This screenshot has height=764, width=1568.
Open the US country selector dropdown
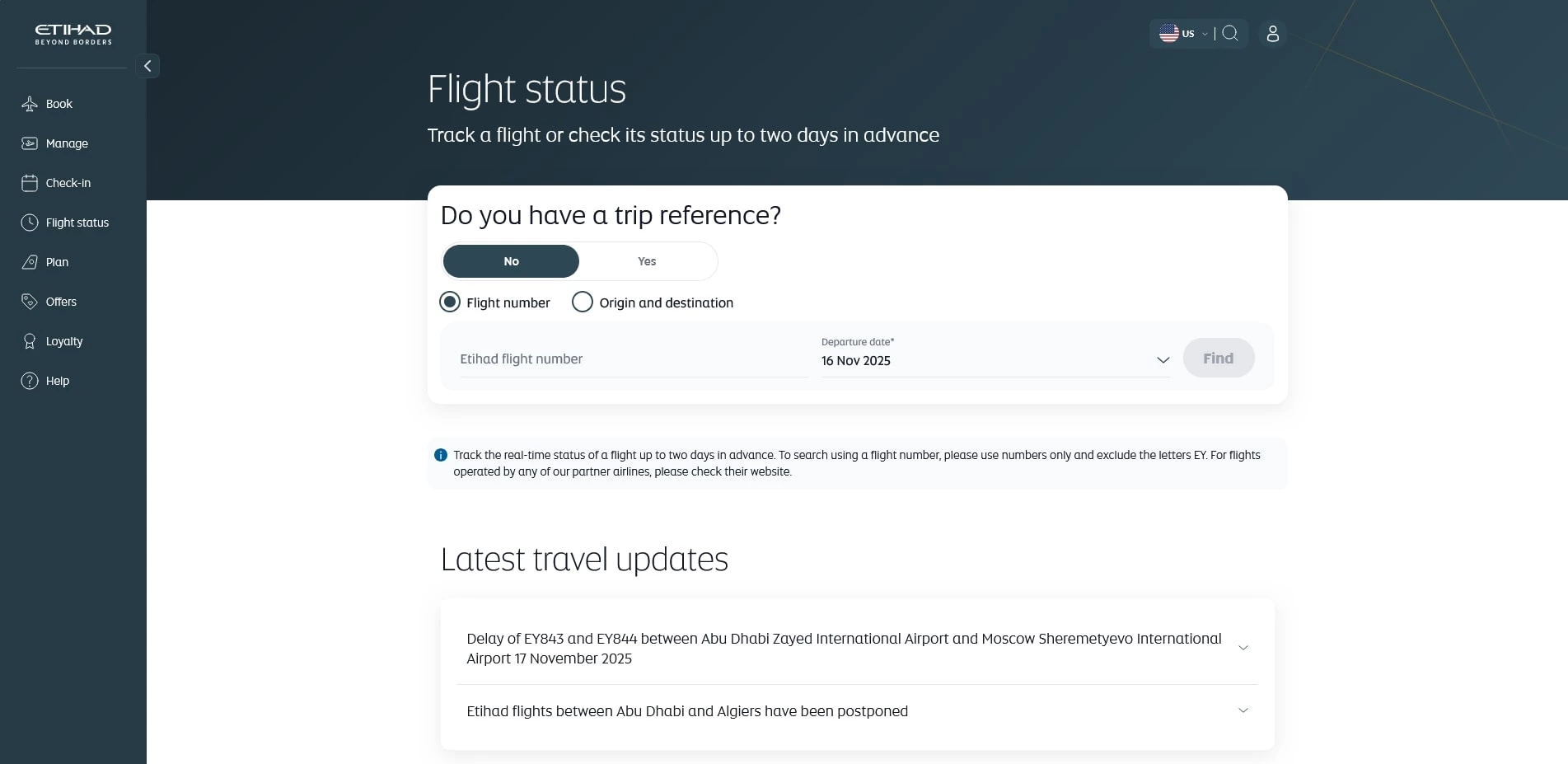click(1182, 34)
